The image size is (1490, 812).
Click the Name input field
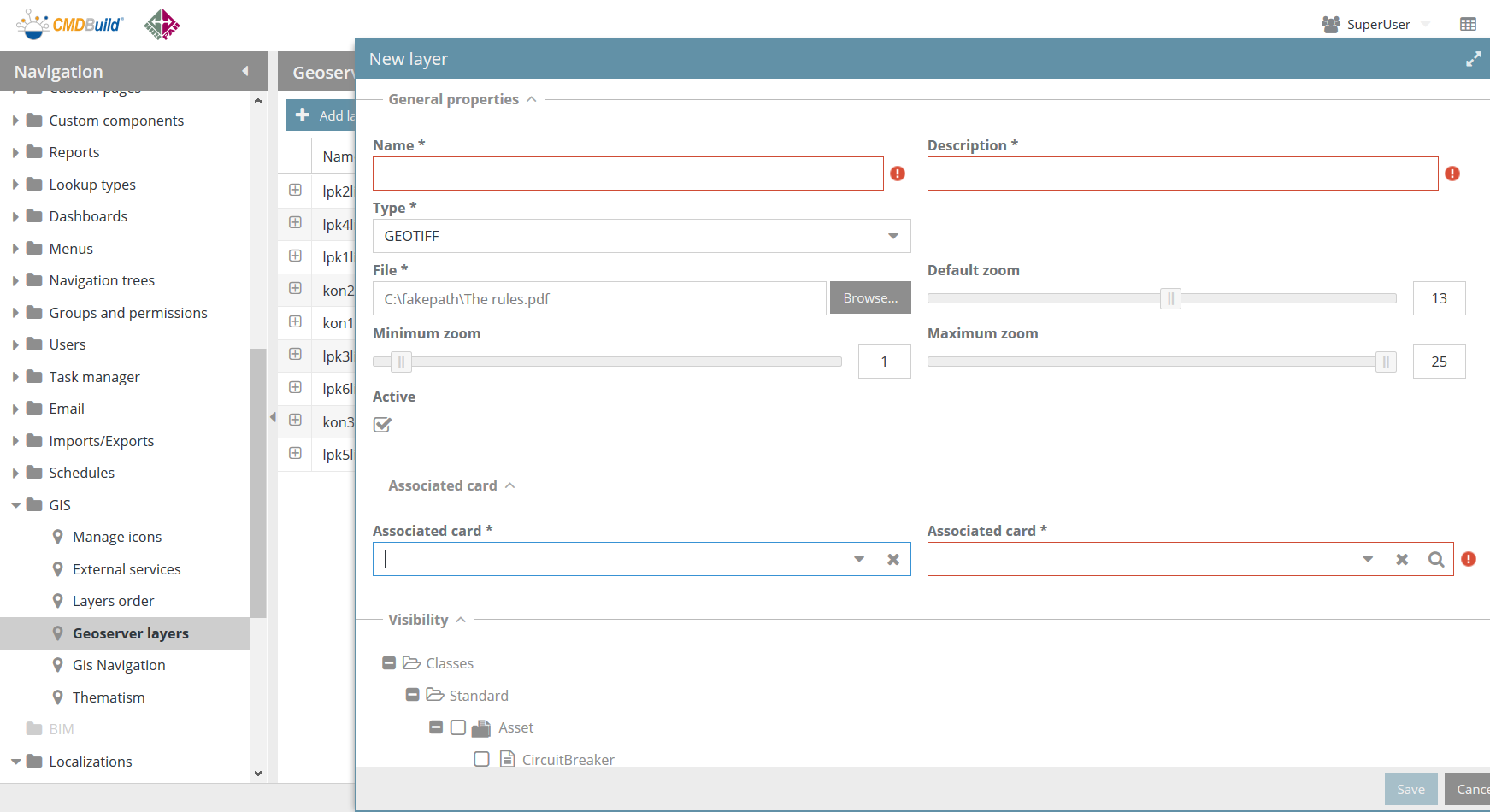click(628, 174)
